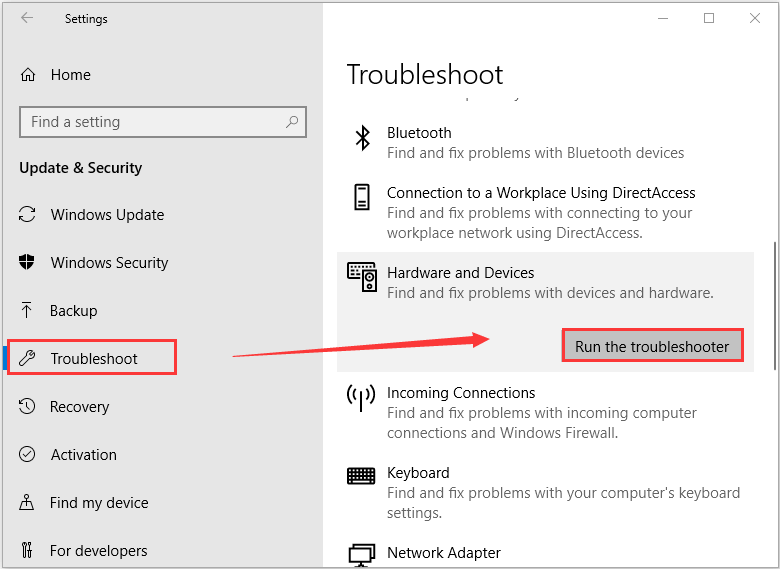Click the Find my device icon
780x569 pixels.
pos(28,503)
